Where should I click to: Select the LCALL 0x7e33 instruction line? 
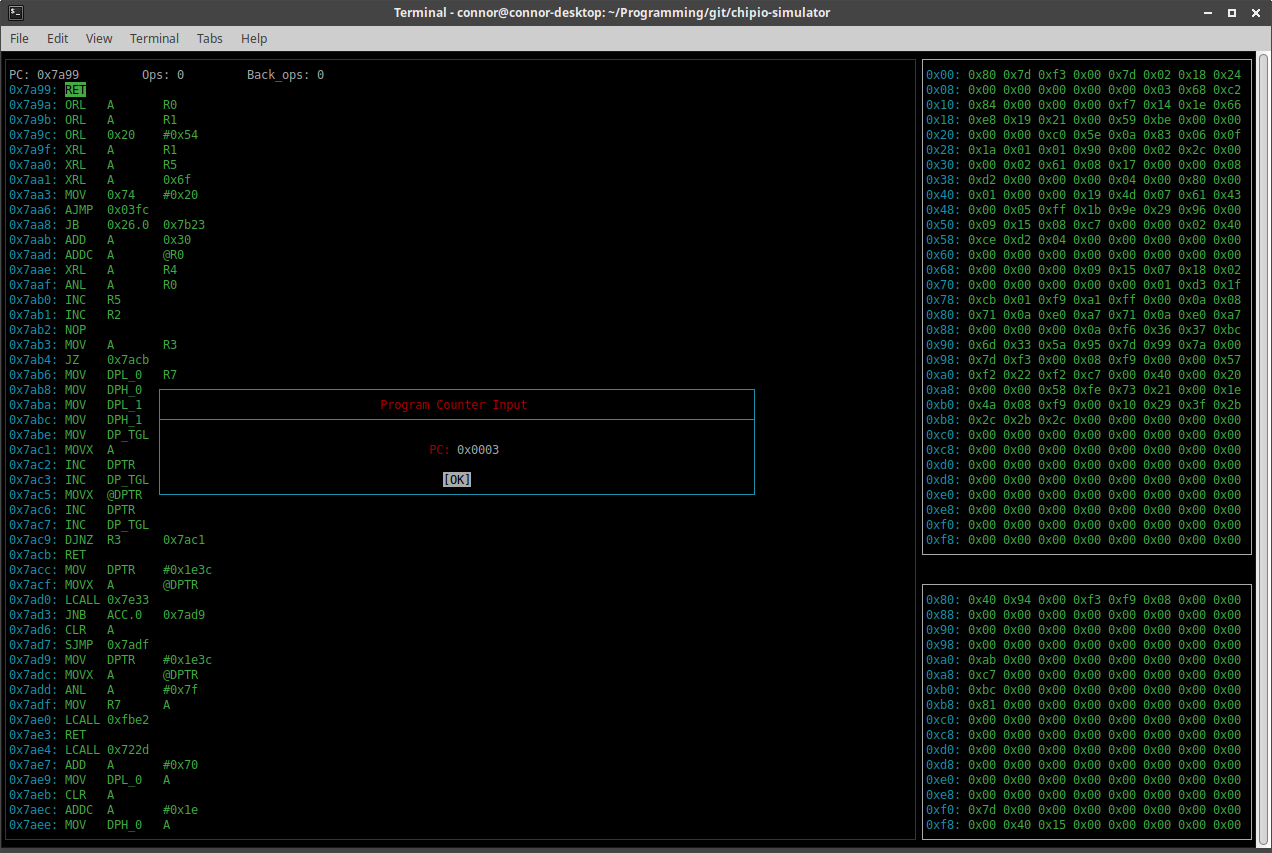79,600
